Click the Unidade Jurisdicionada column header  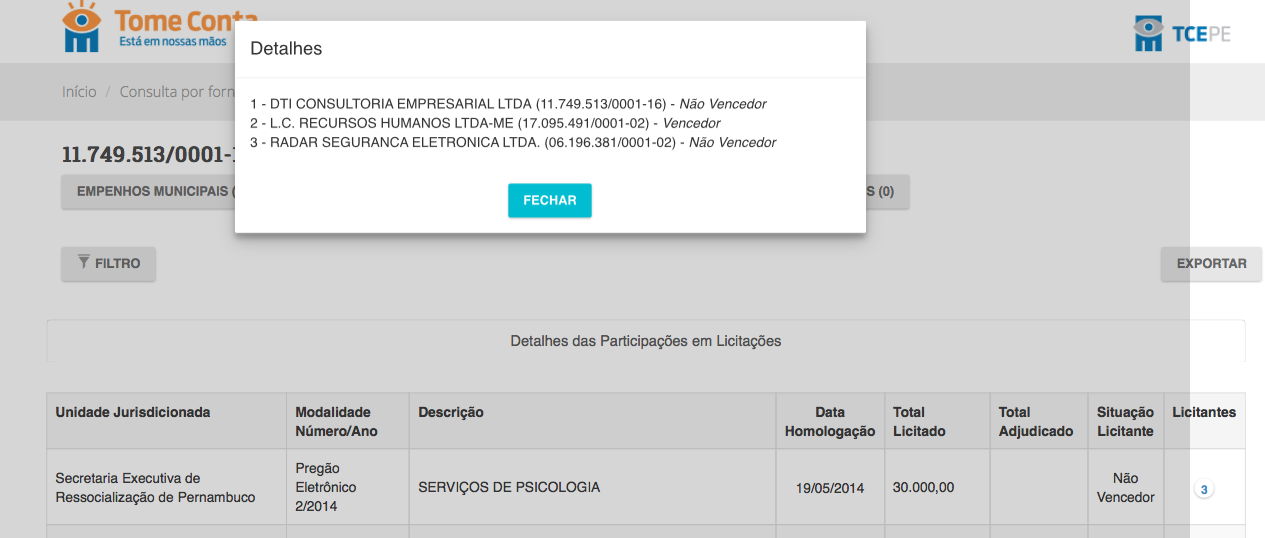(132, 412)
